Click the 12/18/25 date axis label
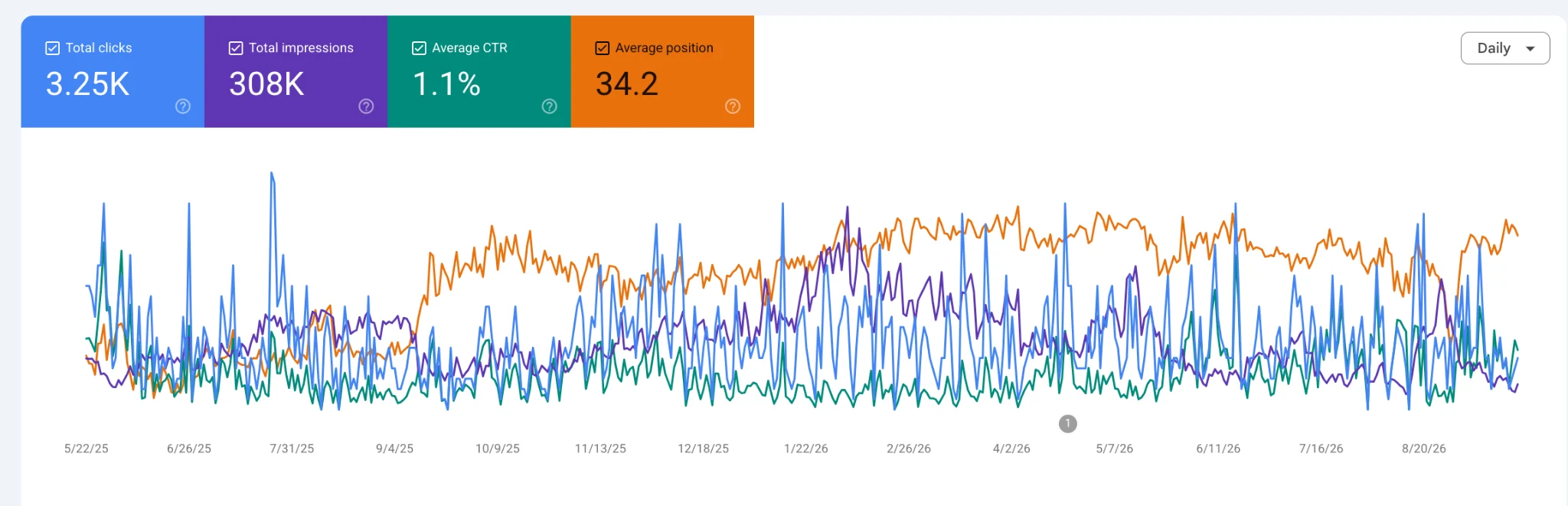1568x506 pixels. click(x=703, y=449)
